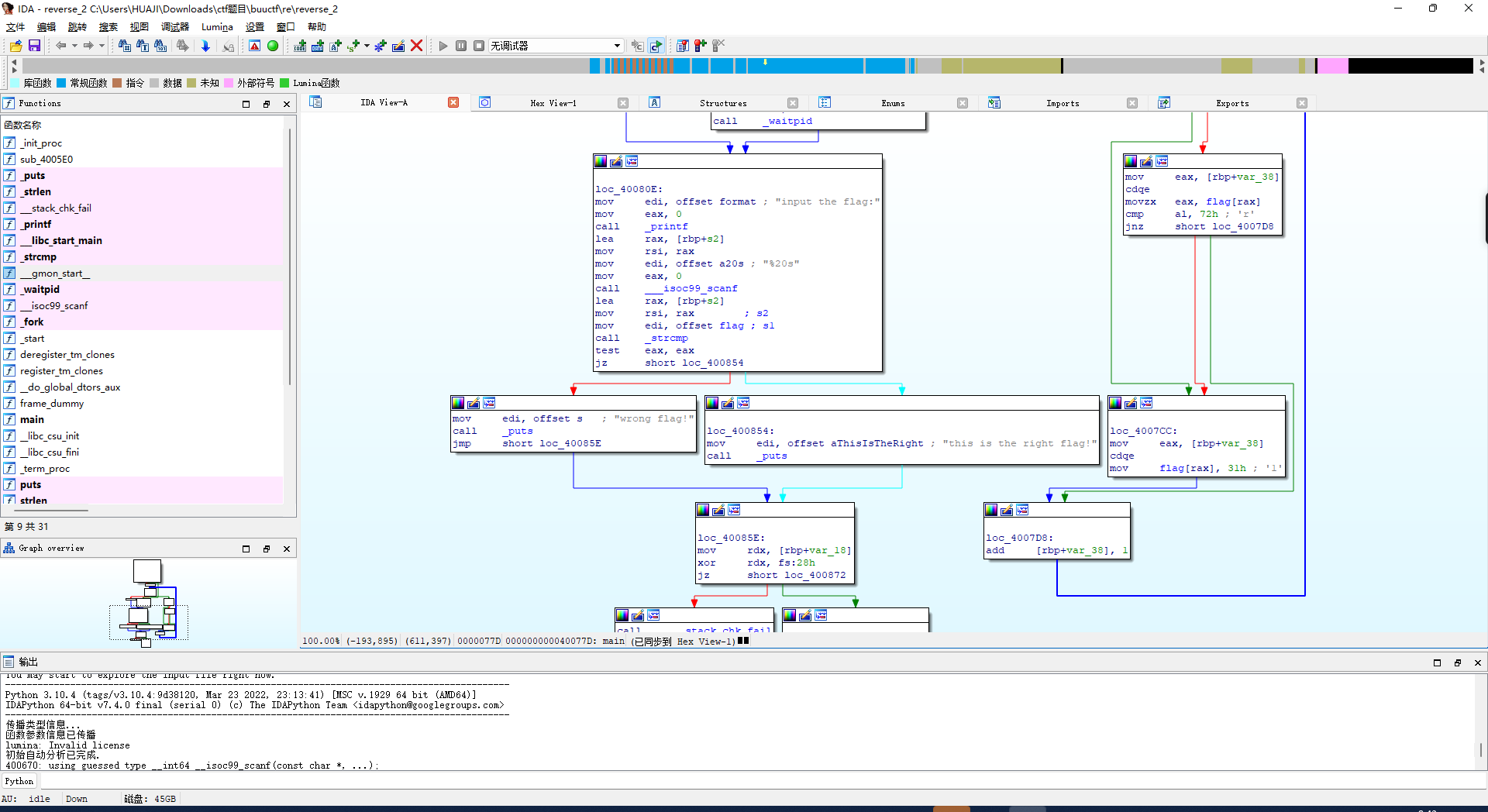Select sub_4005E0 in the functions list
This screenshot has height=812, width=1488.
point(143,159)
